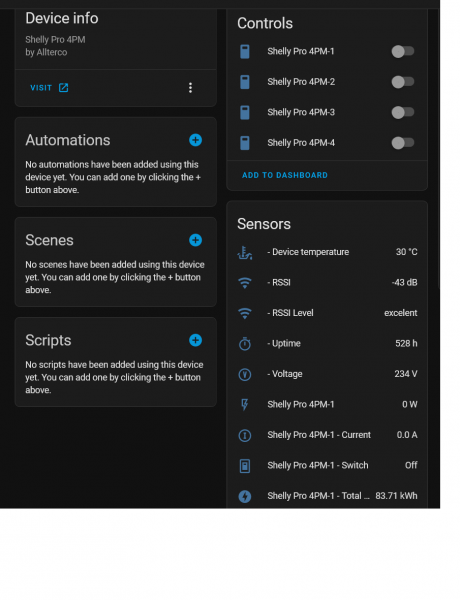
Task: Click the external link icon beside VISIT
Action: click(x=64, y=88)
